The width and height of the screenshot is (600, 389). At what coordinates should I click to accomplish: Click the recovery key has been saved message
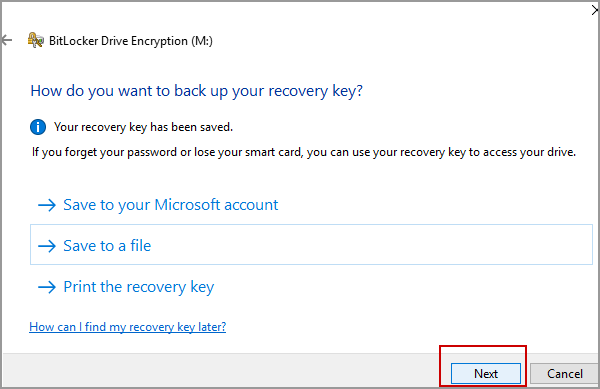point(143,127)
